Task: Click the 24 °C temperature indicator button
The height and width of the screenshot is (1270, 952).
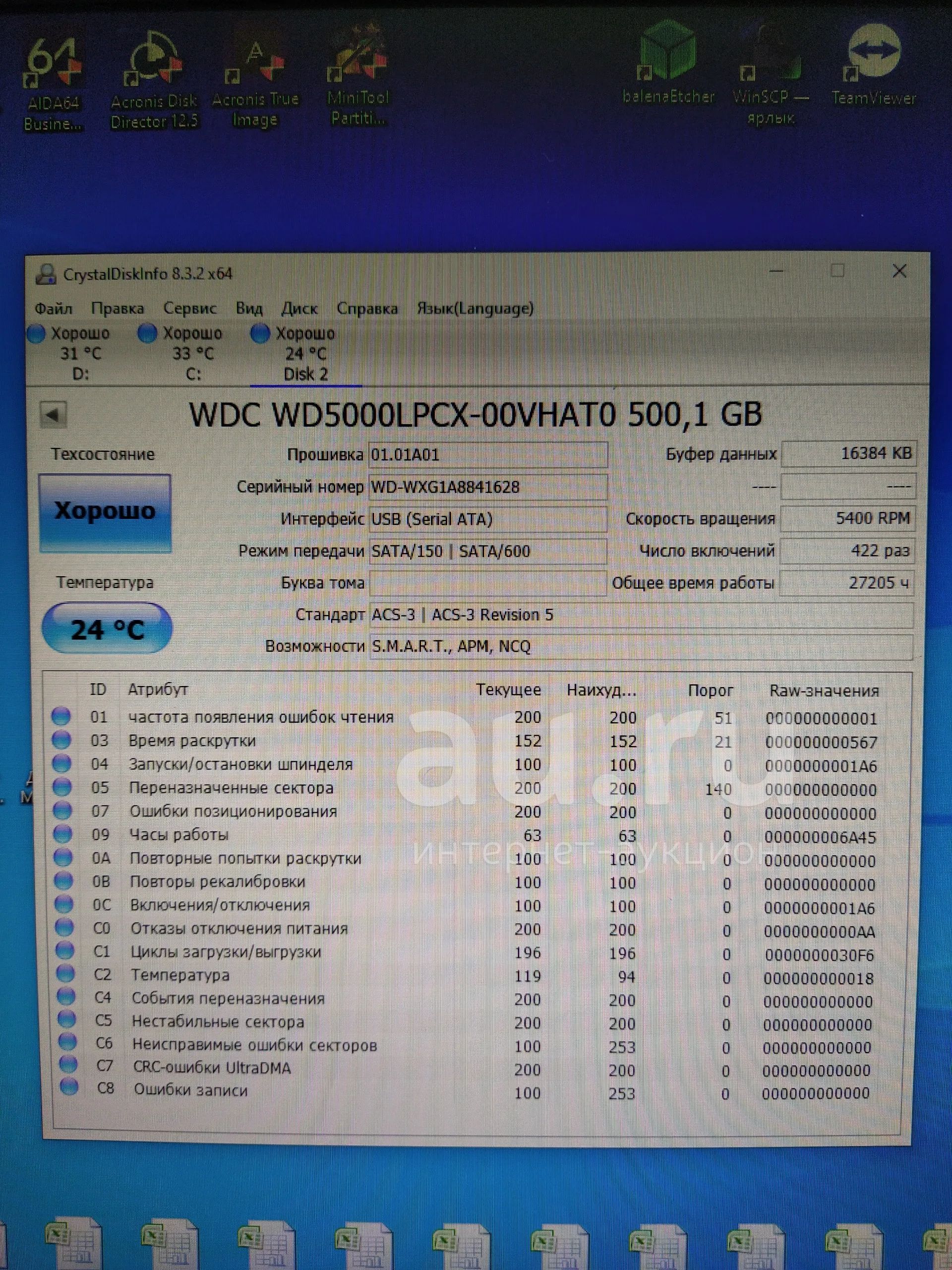Action: click(107, 628)
